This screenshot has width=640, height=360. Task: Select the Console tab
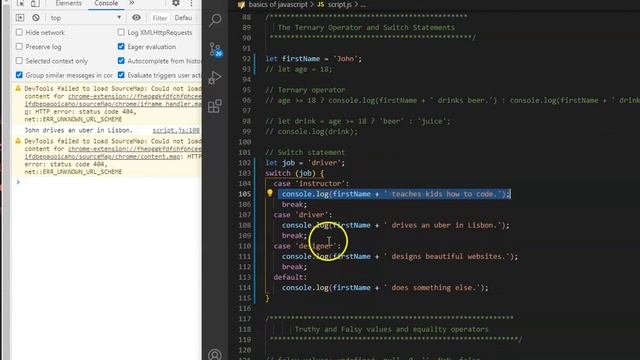click(106, 3)
